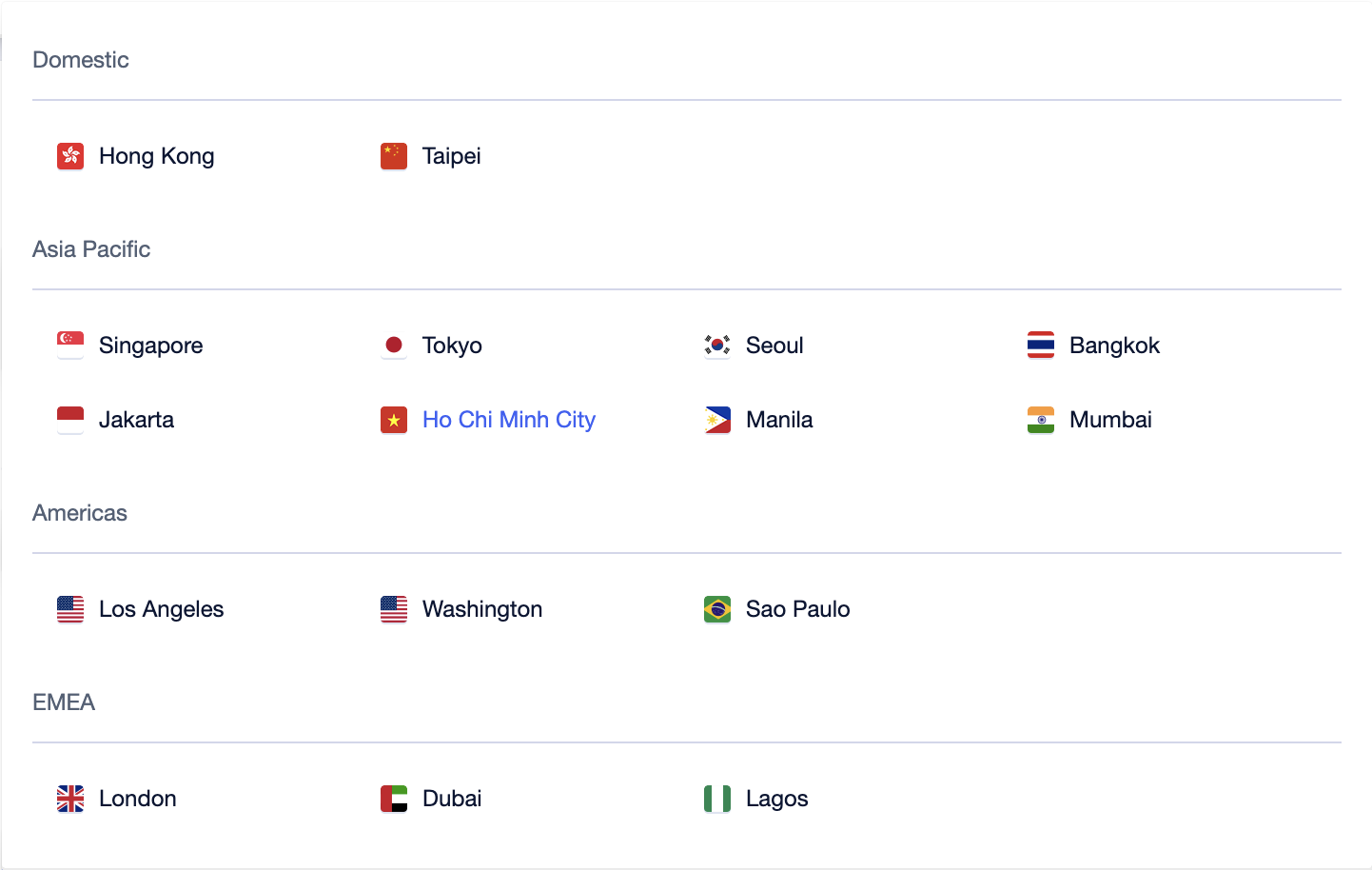Viewport: 1372px width, 870px height.
Task: Choose the Los Angeles location
Action: click(x=162, y=609)
